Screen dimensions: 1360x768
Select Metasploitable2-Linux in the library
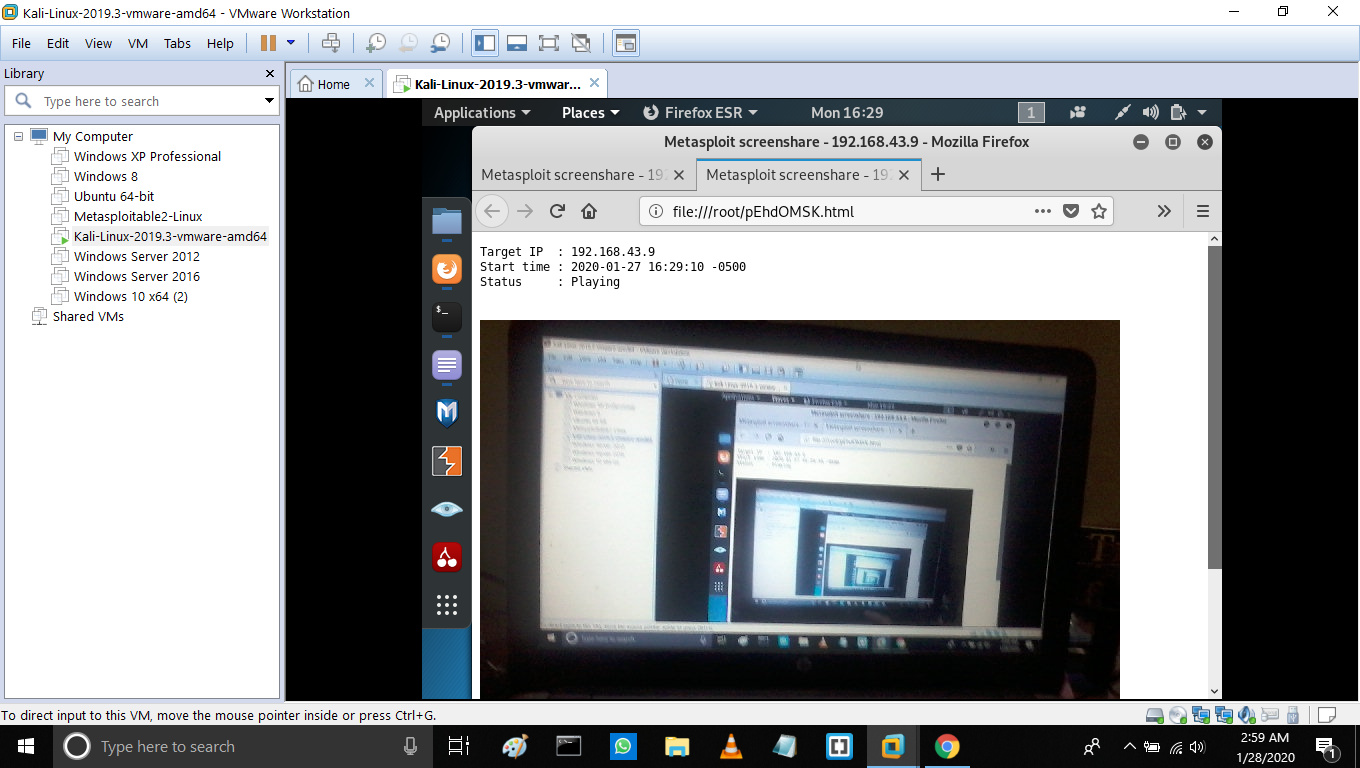[x=138, y=216]
